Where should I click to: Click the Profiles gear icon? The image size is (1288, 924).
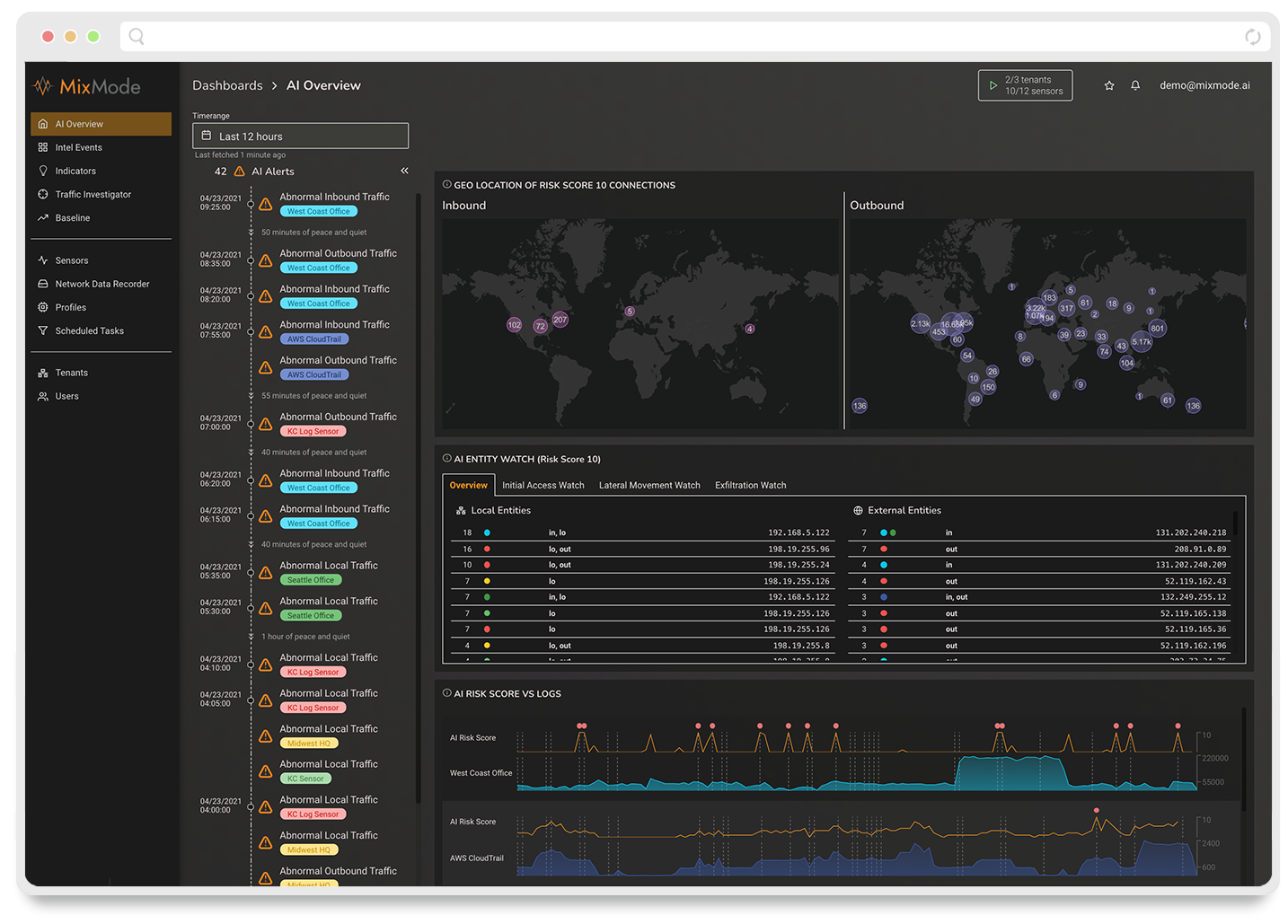point(43,307)
